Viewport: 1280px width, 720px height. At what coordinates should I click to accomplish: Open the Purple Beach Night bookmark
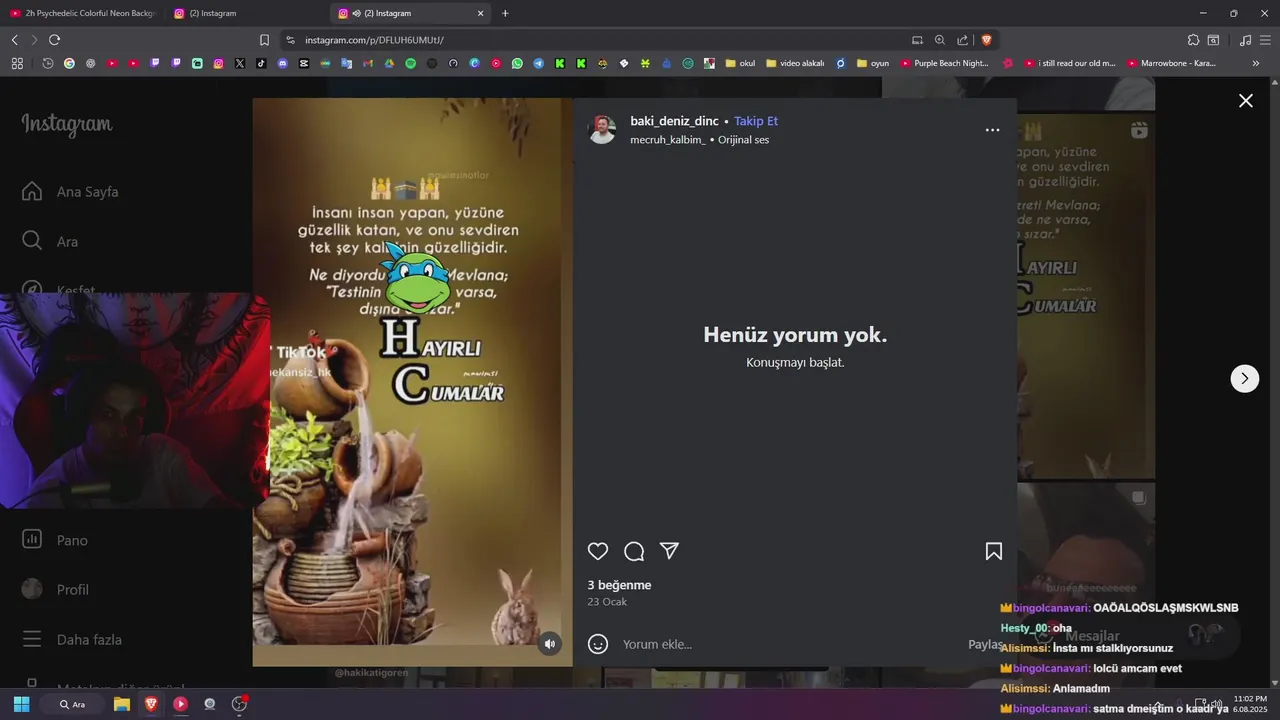[x=945, y=63]
